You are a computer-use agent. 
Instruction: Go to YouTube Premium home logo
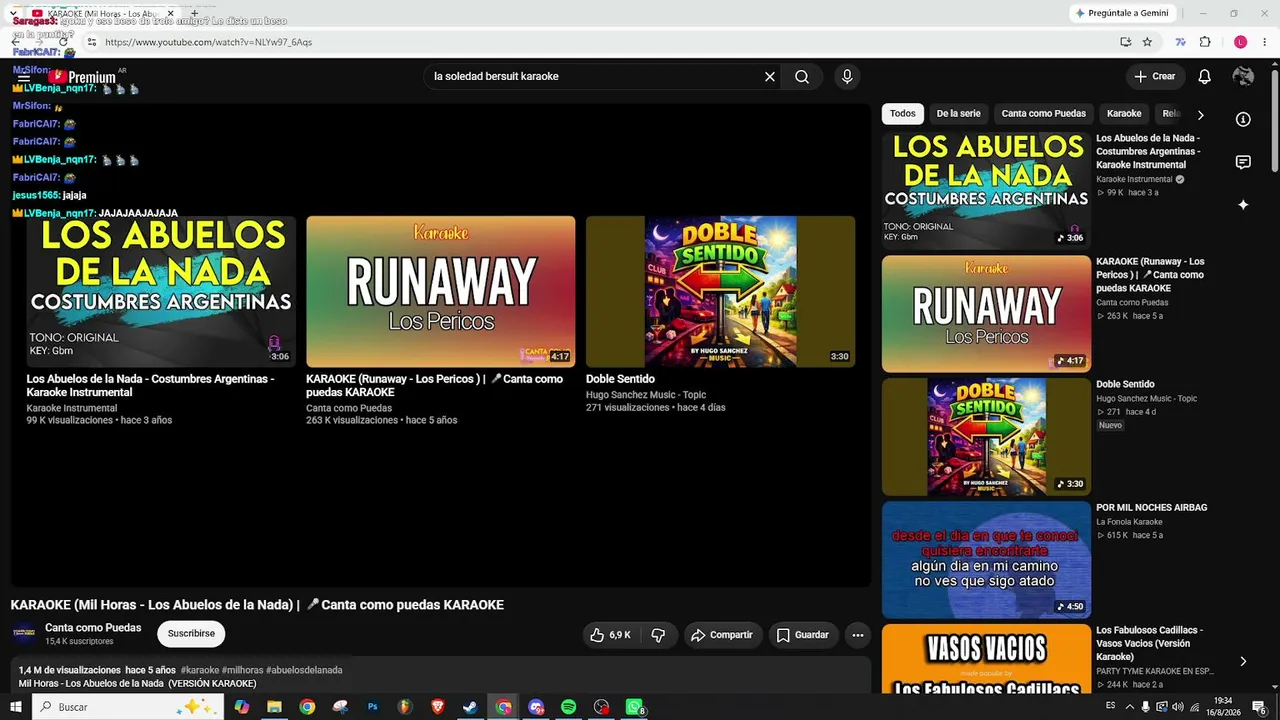(85, 77)
